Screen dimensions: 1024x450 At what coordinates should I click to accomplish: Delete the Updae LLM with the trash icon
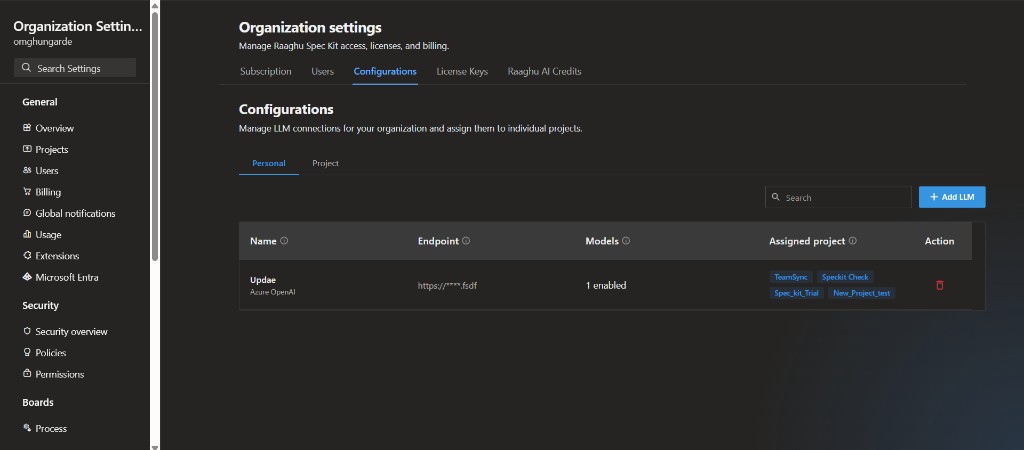coord(940,285)
